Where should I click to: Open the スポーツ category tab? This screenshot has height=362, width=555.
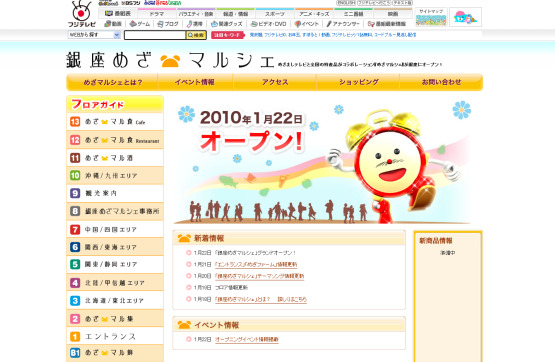(x=275, y=14)
